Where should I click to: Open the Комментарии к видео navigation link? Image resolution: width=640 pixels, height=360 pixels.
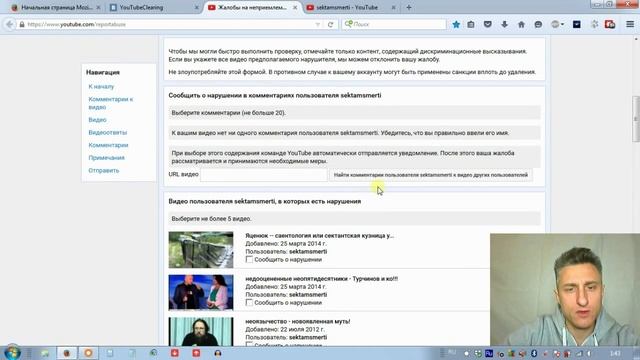(x=111, y=103)
